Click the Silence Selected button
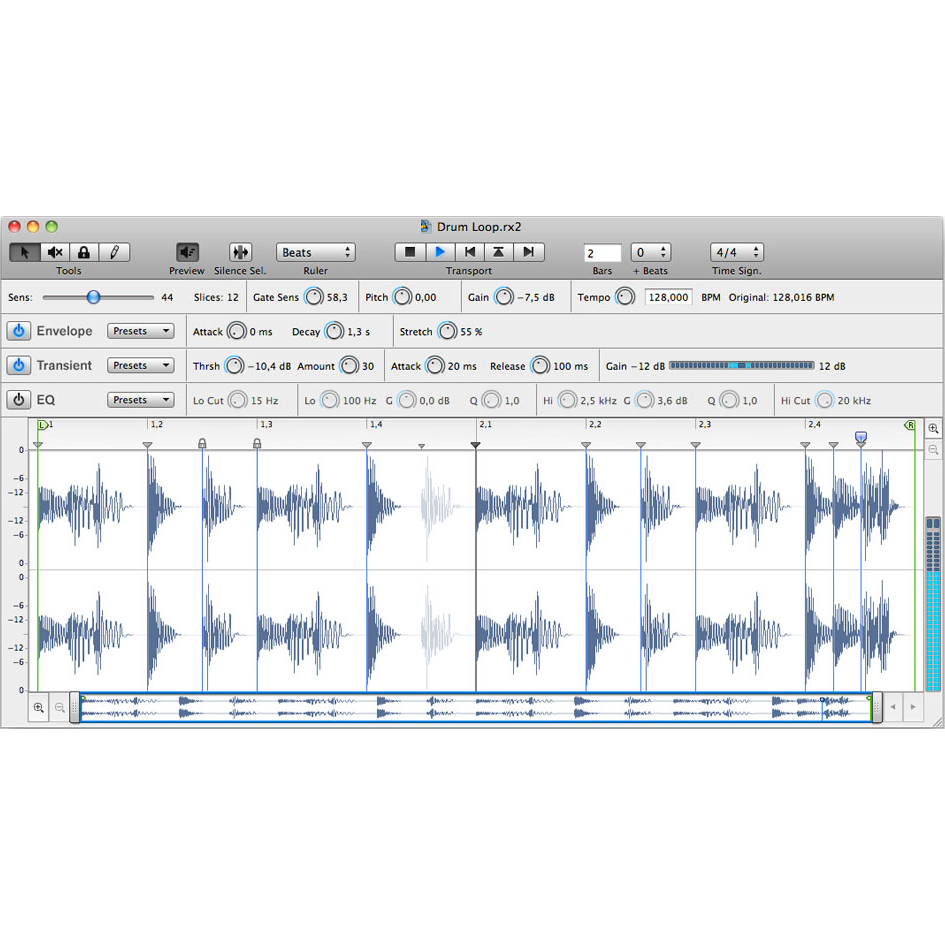The height and width of the screenshot is (945, 945). 240,253
